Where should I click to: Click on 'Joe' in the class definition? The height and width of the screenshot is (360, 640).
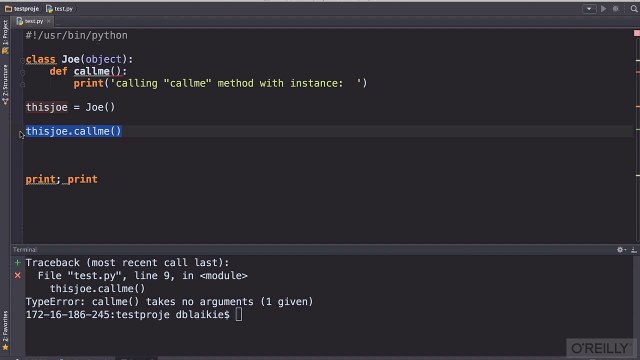pyautogui.click(x=71, y=59)
